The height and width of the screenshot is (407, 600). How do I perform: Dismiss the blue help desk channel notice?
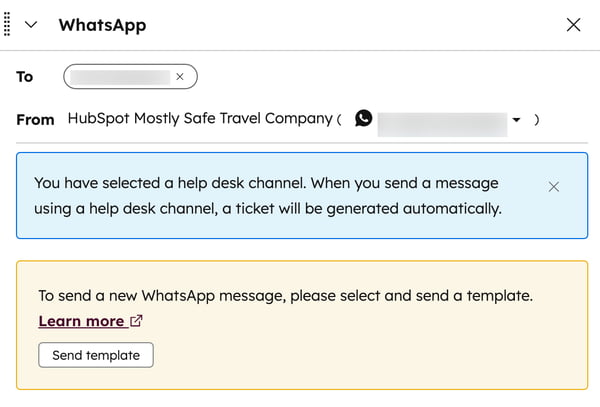554,186
